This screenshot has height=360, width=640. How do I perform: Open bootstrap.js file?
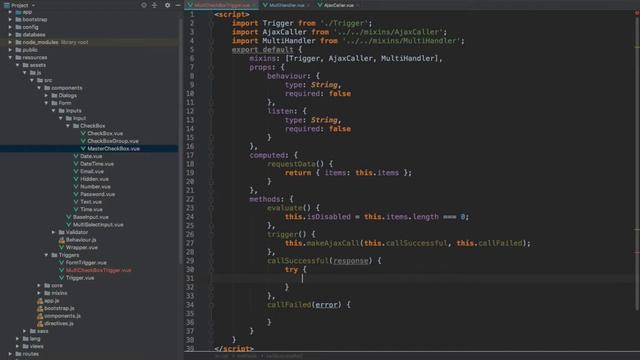tap(59, 308)
